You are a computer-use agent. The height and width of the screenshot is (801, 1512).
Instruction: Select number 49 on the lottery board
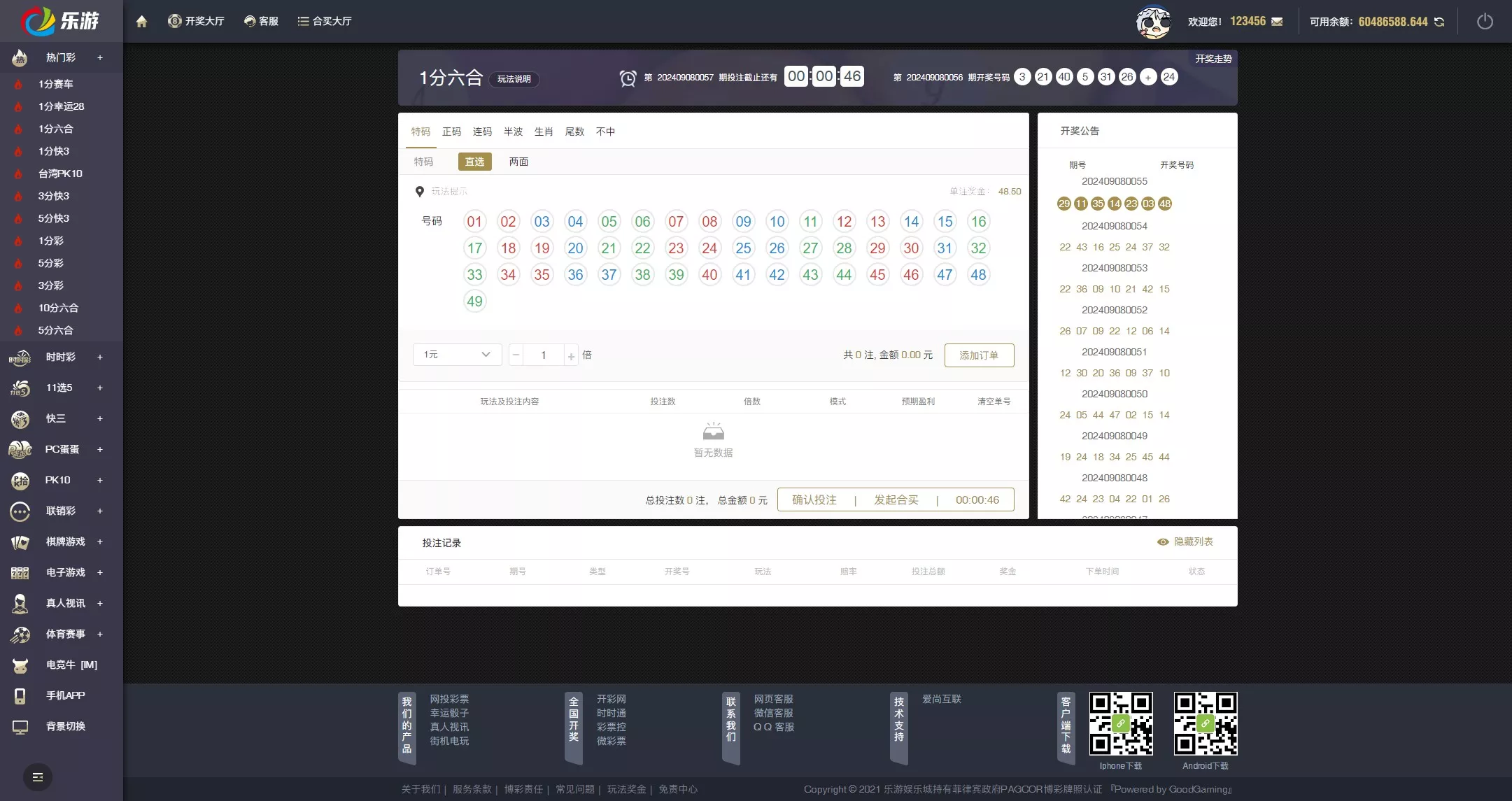pos(474,301)
